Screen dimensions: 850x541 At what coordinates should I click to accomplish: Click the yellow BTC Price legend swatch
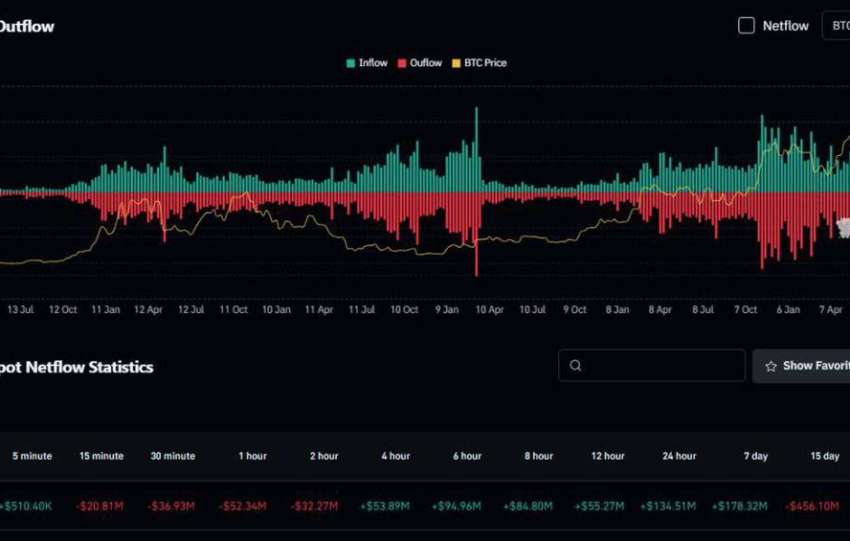(x=458, y=63)
